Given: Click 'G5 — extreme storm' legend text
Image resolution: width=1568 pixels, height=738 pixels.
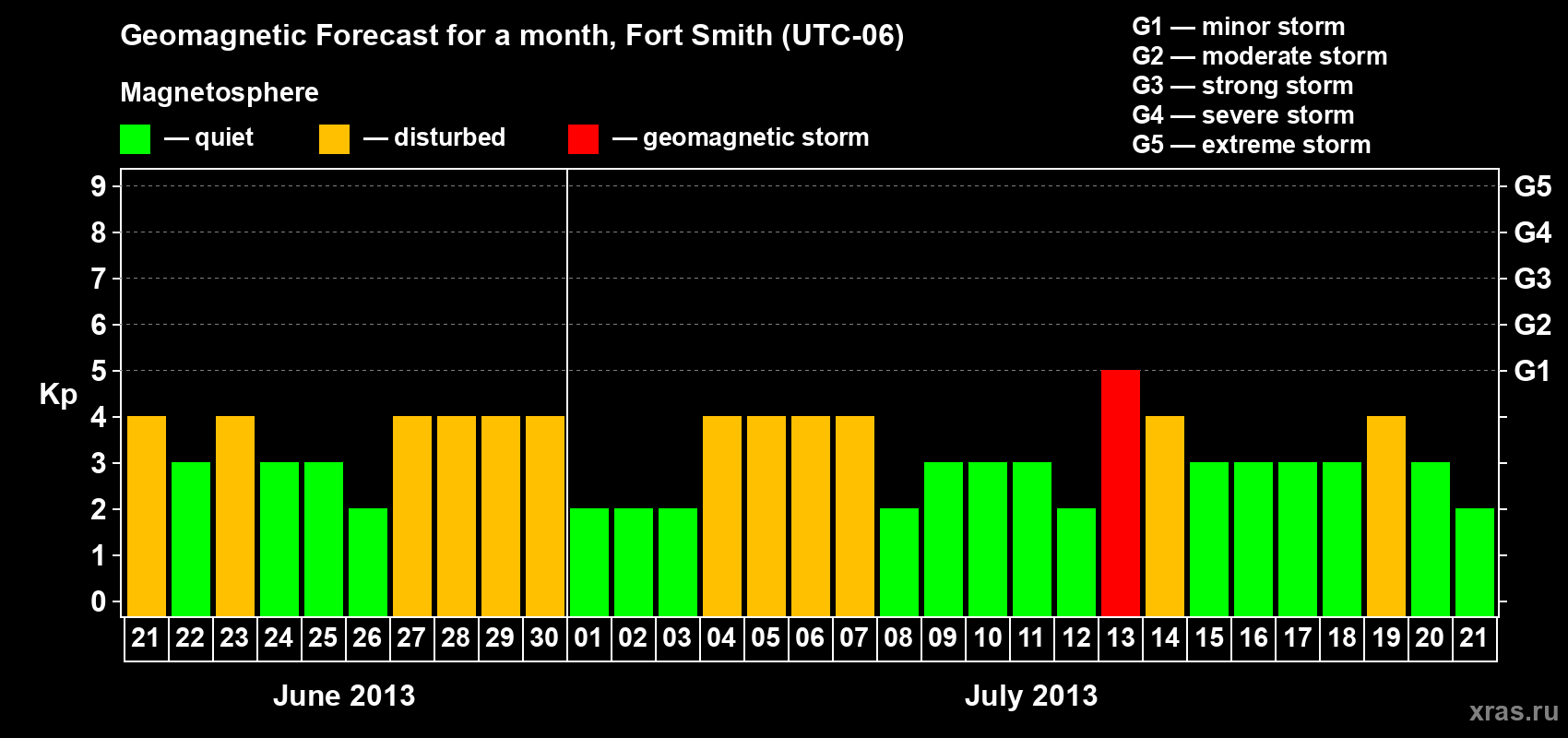Looking at the screenshot, I should pyautogui.click(x=1252, y=145).
